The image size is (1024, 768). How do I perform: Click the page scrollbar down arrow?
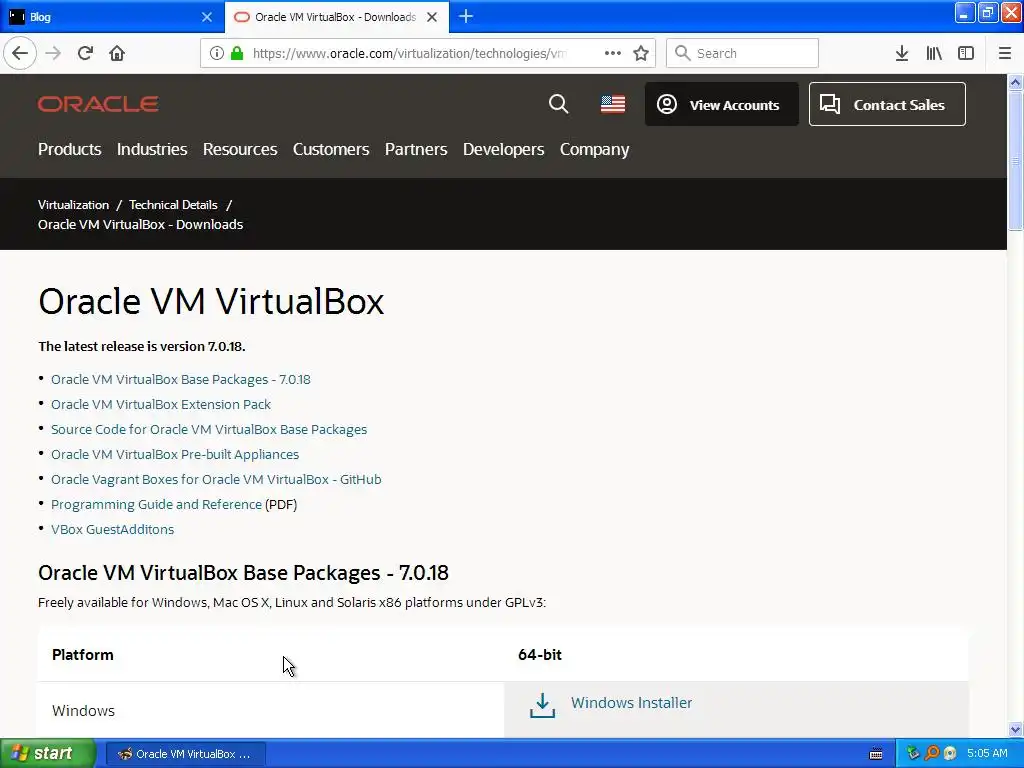[1015, 729]
